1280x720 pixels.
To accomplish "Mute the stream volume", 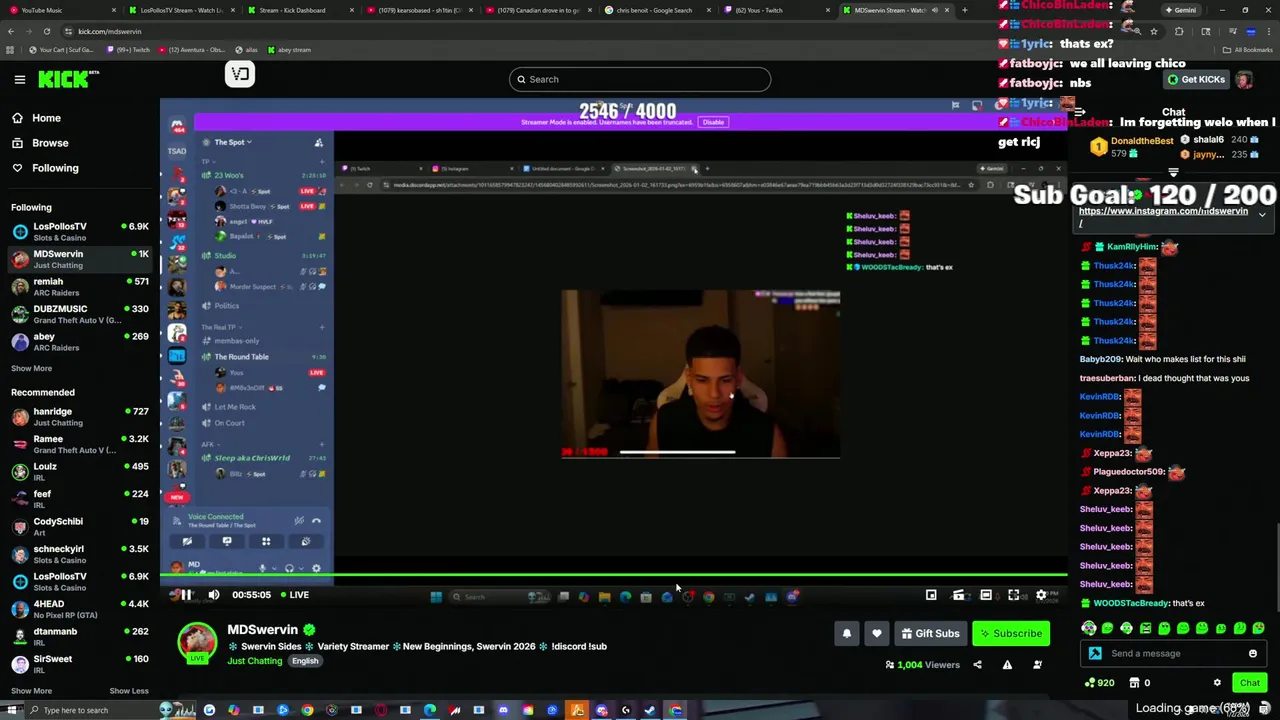I will coord(214,595).
